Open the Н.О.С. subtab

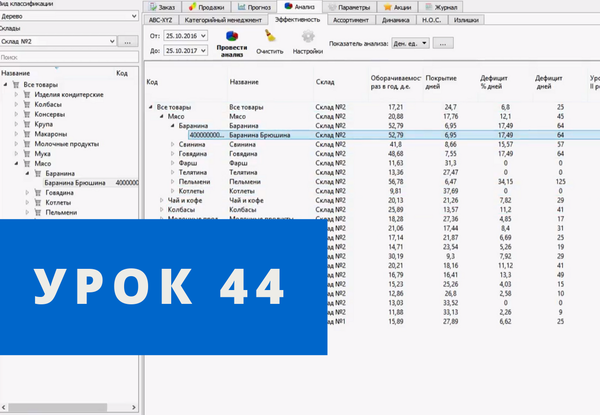coord(431,20)
